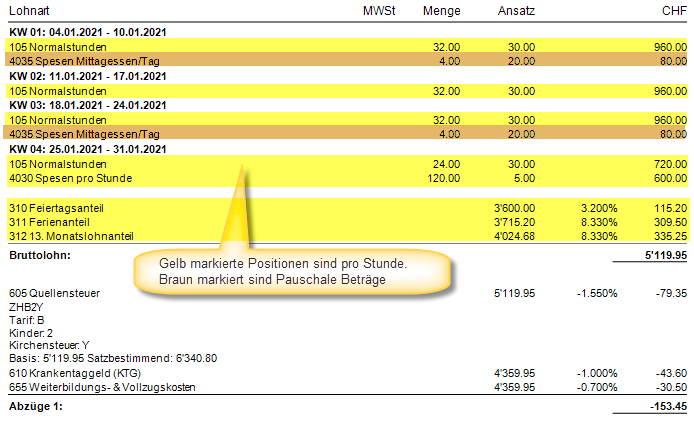Click the Lohnart column header
Viewport: 694px width, 421px height.
pos(28,10)
